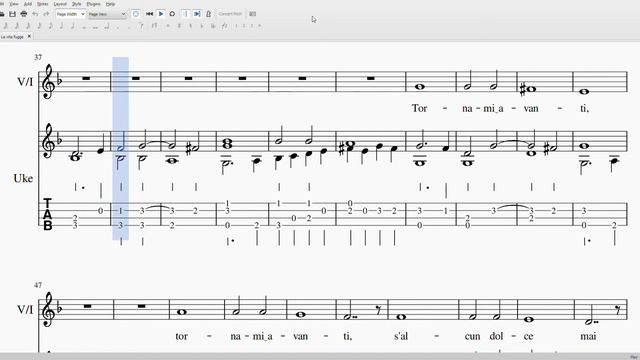Viewport: 640px width, 360px height.
Task: Apply double sharp accidental
Action: tap(169, 26)
